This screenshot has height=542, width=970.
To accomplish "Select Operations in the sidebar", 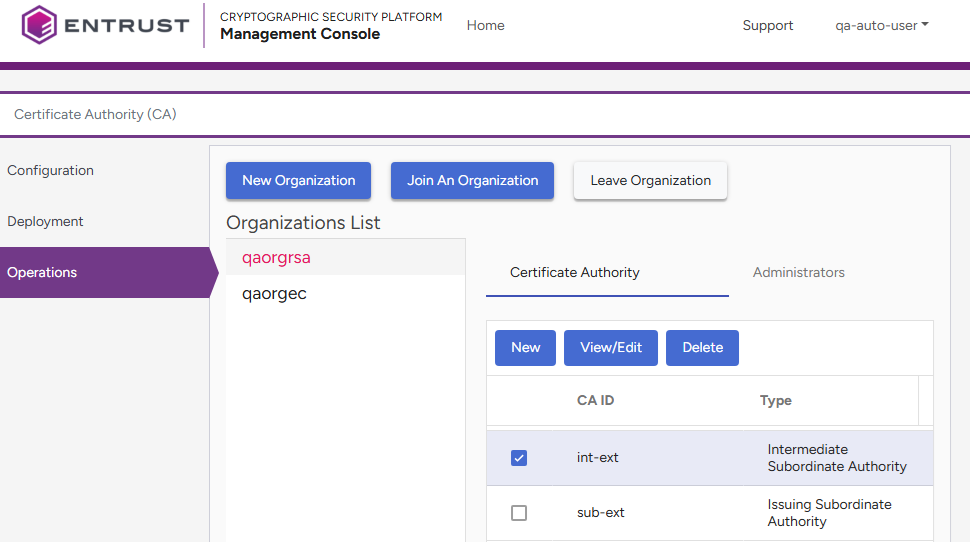I will (x=42, y=273).
